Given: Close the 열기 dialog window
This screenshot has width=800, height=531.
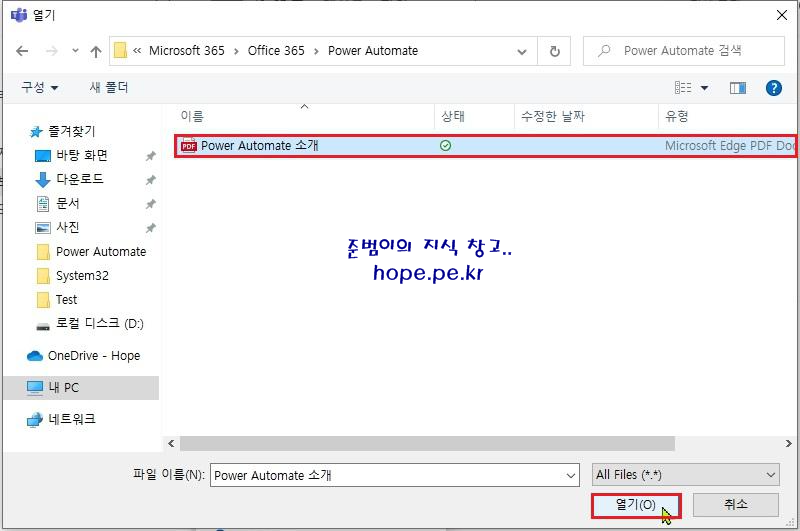Looking at the screenshot, I should pyautogui.click(x=782, y=15).
